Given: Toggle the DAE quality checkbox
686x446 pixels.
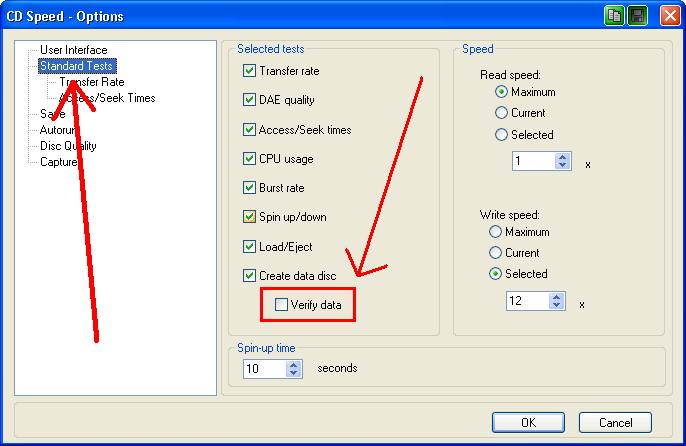Looking at the screenshot, I should pyautogui.click(x=250, y=100).
